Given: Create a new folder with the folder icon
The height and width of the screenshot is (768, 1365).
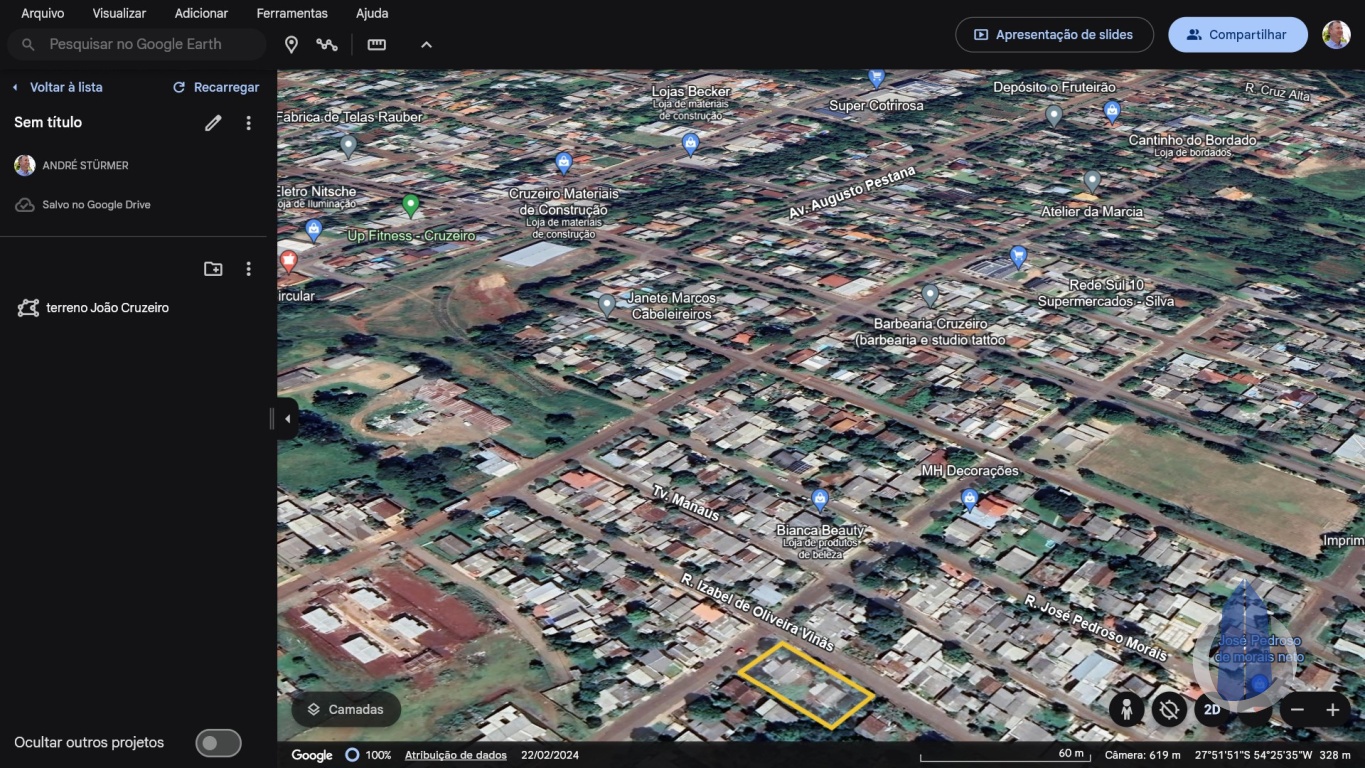Looking at the screenshot, I should tap(213, 269).
